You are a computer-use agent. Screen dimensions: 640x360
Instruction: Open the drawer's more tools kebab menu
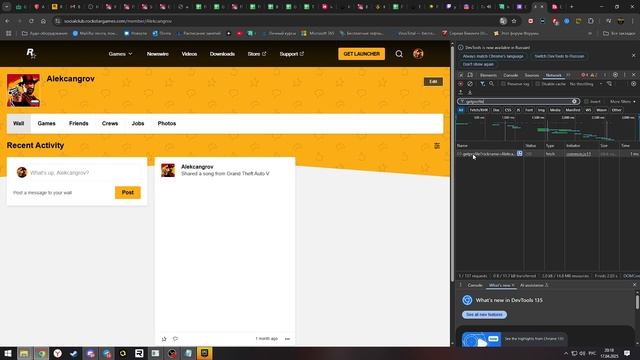[x=460, y=285]
